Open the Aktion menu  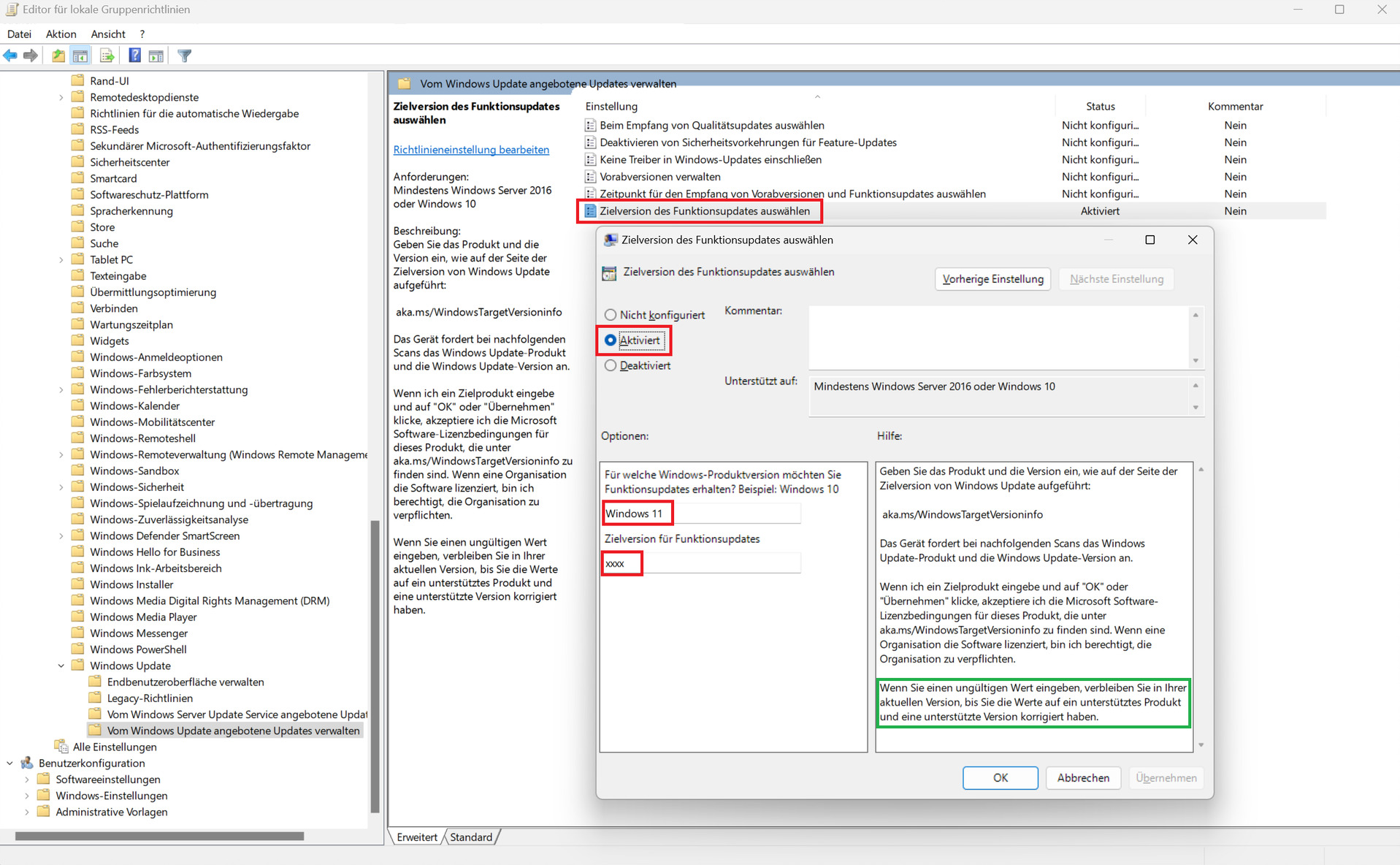pyautogui.click(x=61, y=34)
